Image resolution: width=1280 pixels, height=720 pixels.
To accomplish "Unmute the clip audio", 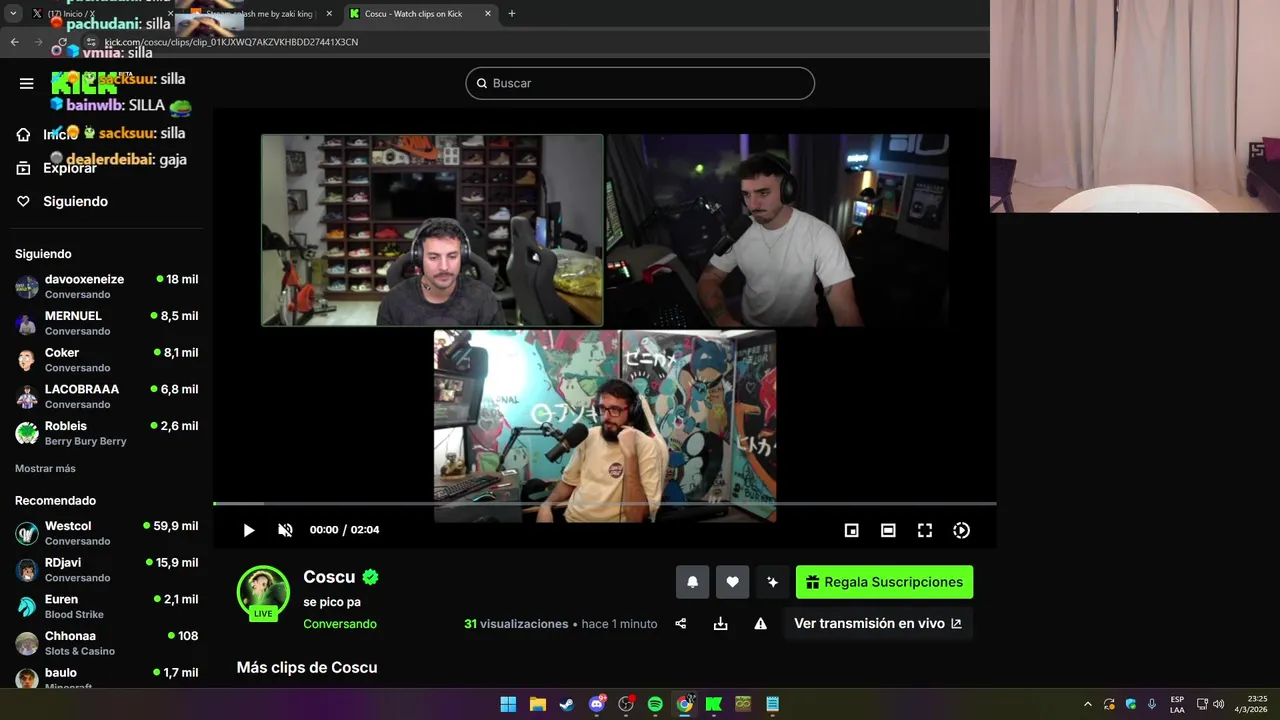I will click(x=285, y=530).
